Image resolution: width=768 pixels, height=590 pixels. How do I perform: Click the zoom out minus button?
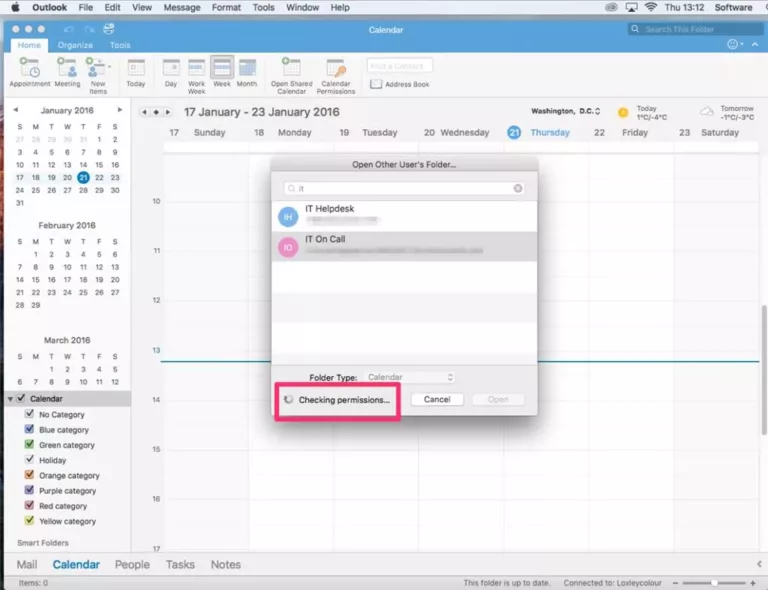click(675, 583)
